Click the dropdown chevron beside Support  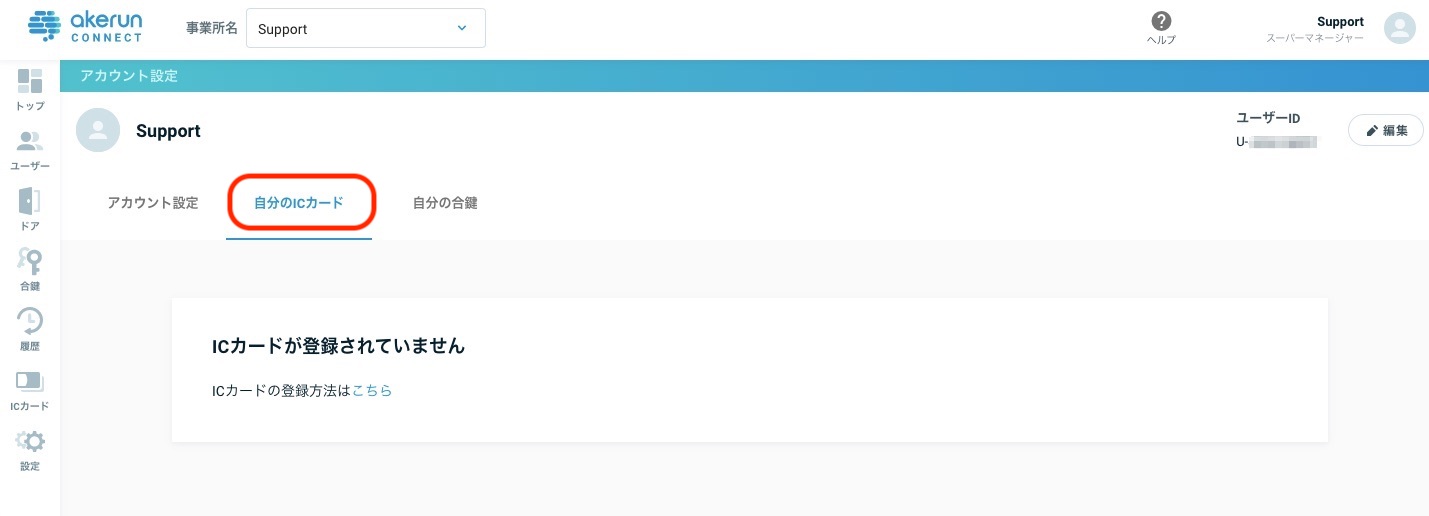point(461,28)
